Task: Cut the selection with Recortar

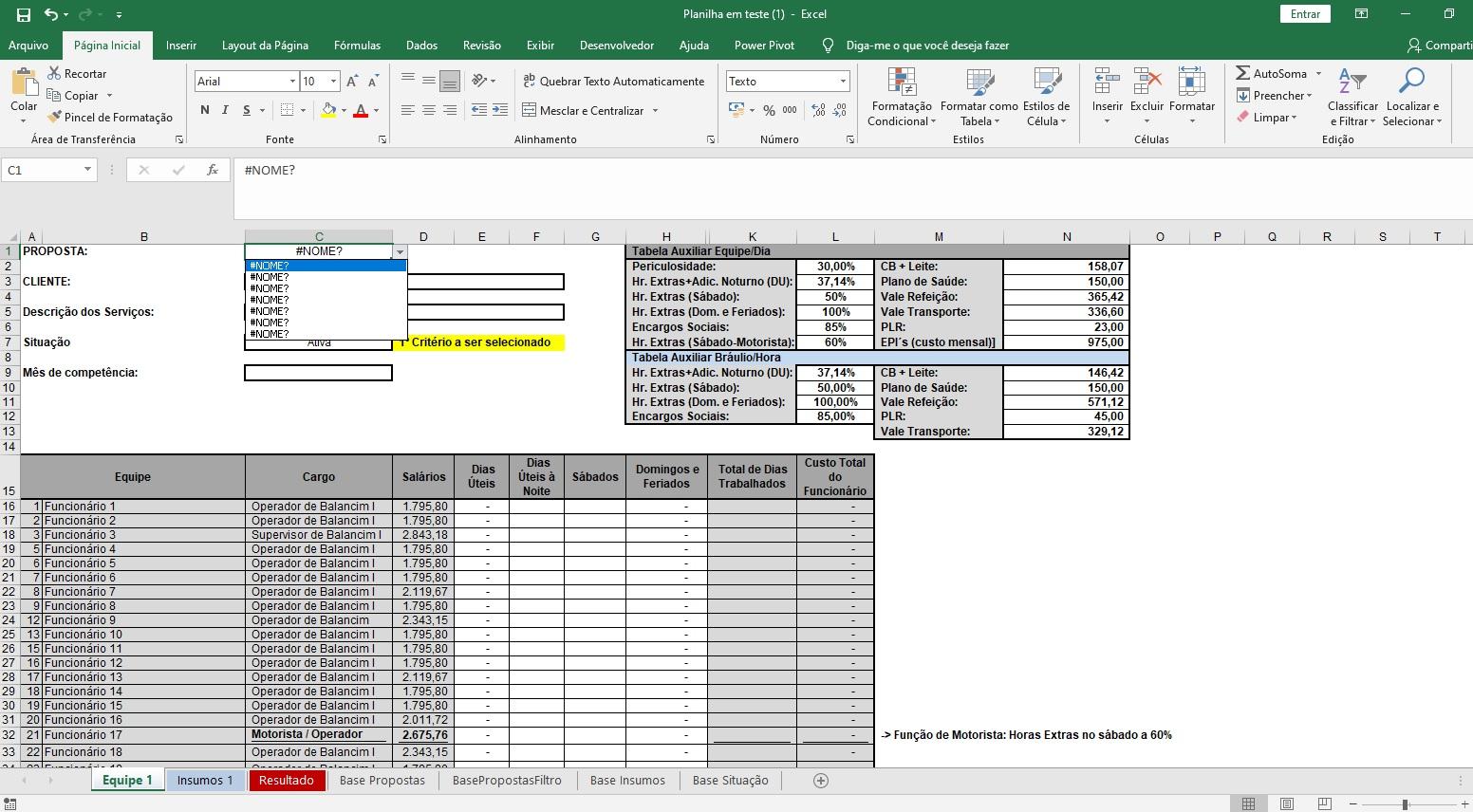Action: pos(76,73)
